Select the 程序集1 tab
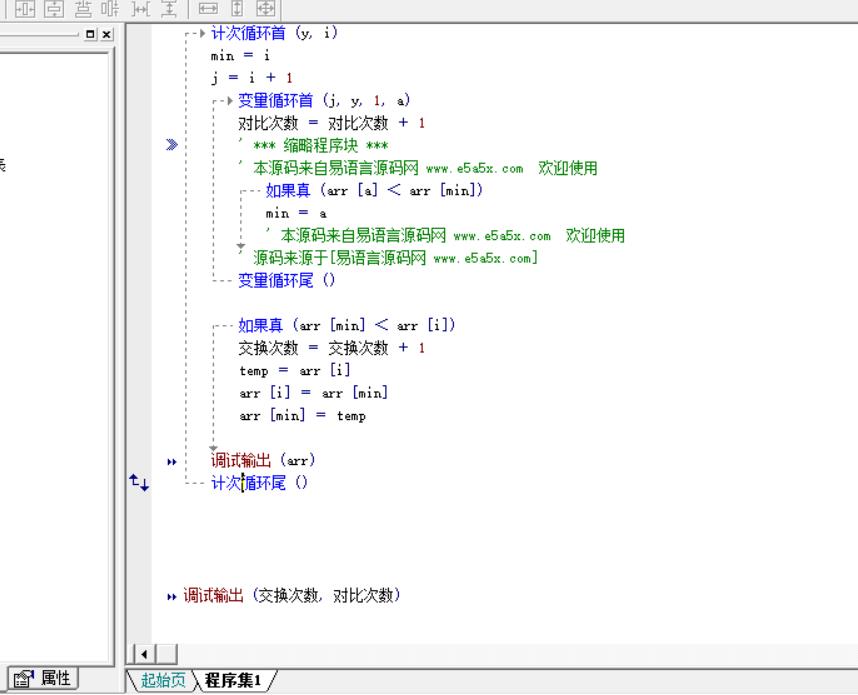 233,681
